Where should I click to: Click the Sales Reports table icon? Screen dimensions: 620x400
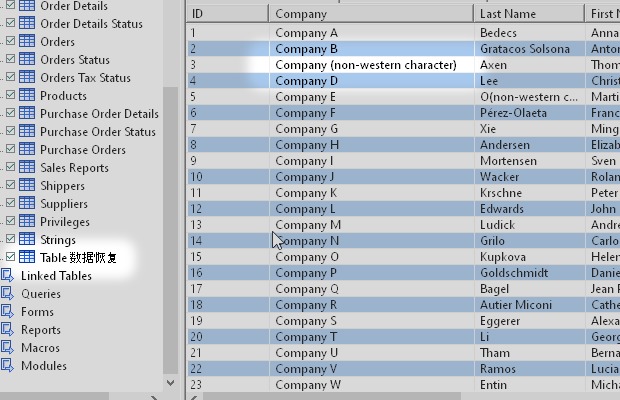tap(28, 168)
